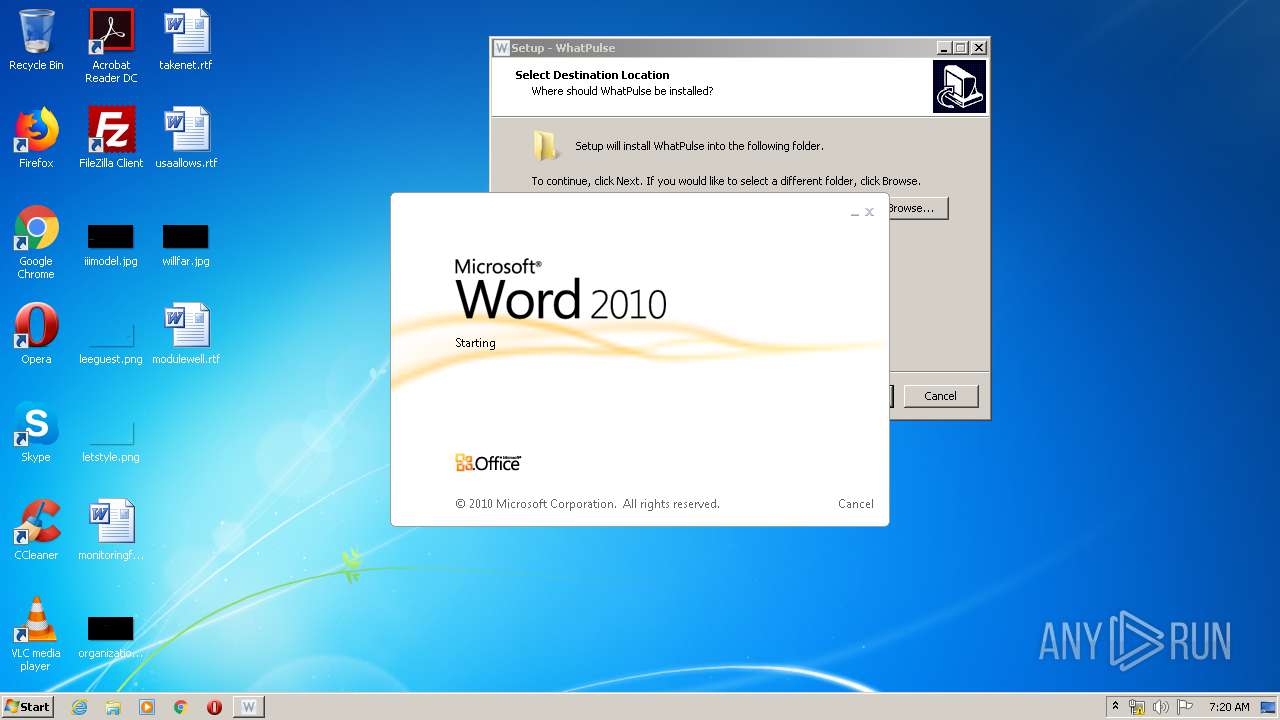Select the monitoringf... document icon
Viewport: 1280px width, 720px height.
111,530
